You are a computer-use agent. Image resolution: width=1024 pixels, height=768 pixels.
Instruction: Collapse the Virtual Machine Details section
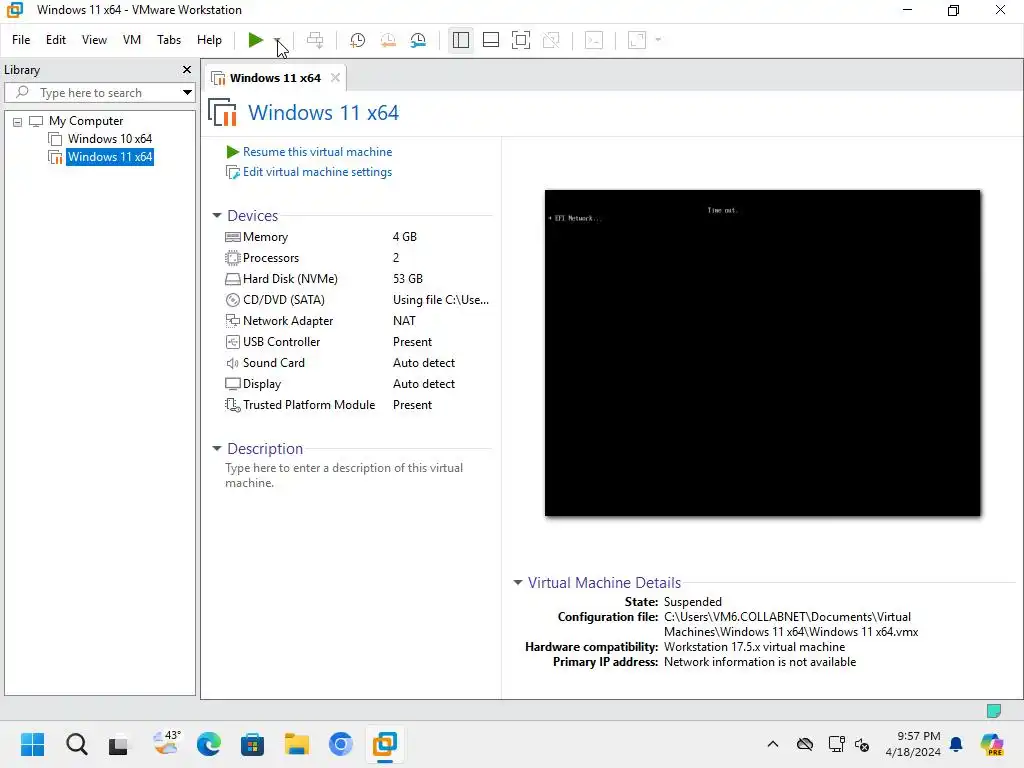point(518,583)
